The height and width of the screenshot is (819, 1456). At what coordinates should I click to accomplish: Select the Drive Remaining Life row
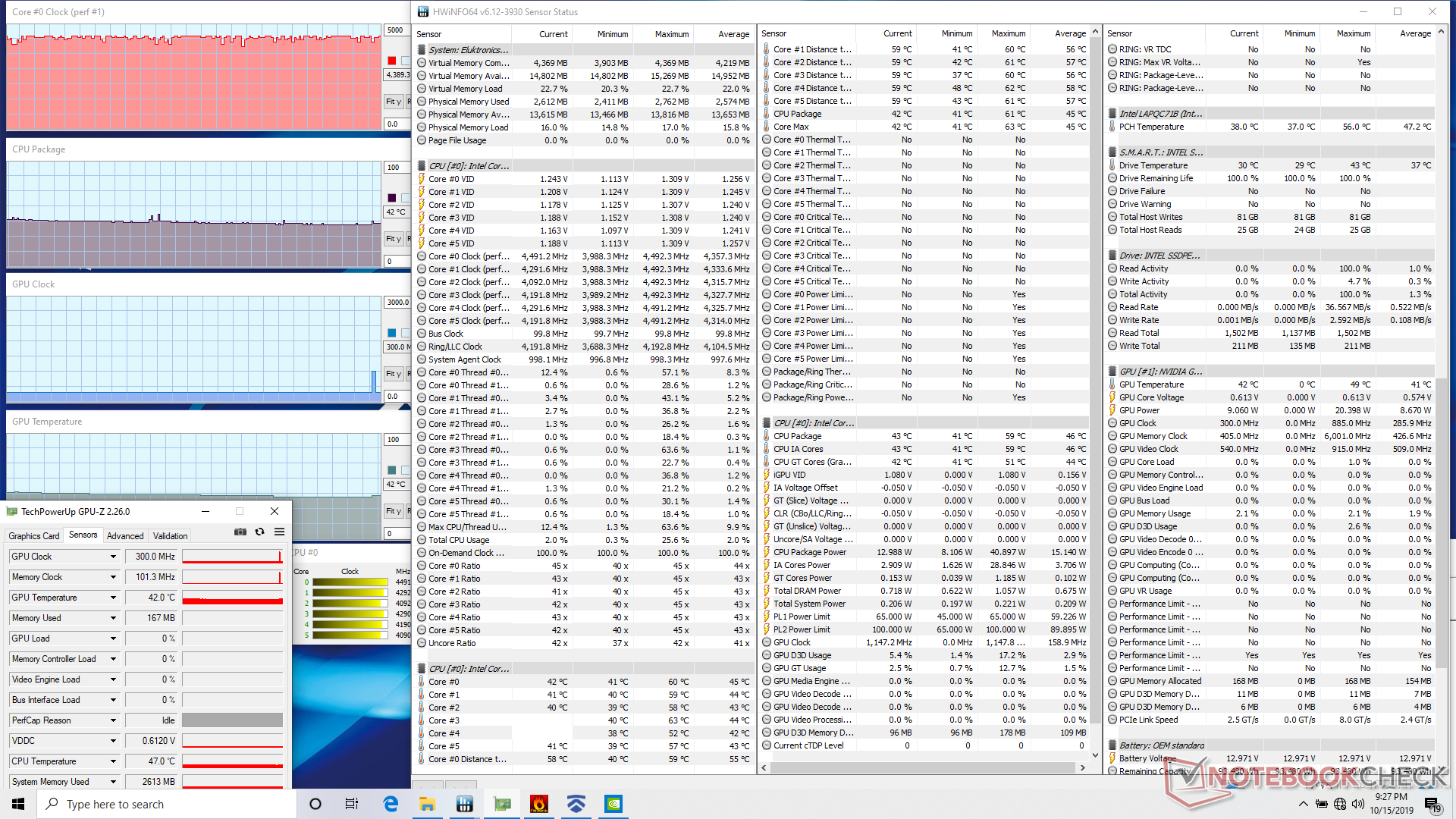(x=1270, y=178)
